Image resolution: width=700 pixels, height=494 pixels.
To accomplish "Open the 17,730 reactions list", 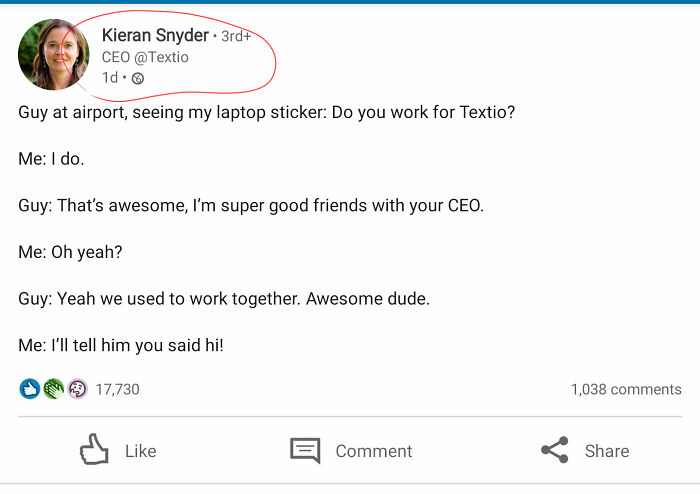I will [x=117, y=389].
